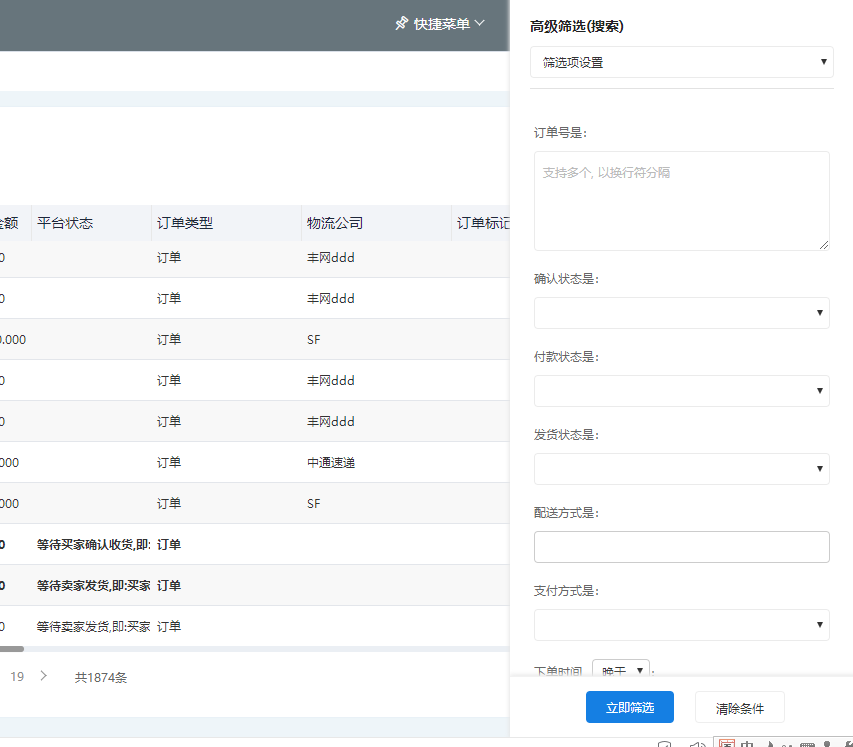Image resolution: width=853 pixels, height=747 pixels.
Task: Open the 付款状态是 dropdown
Action: click(x=681, y=391)
